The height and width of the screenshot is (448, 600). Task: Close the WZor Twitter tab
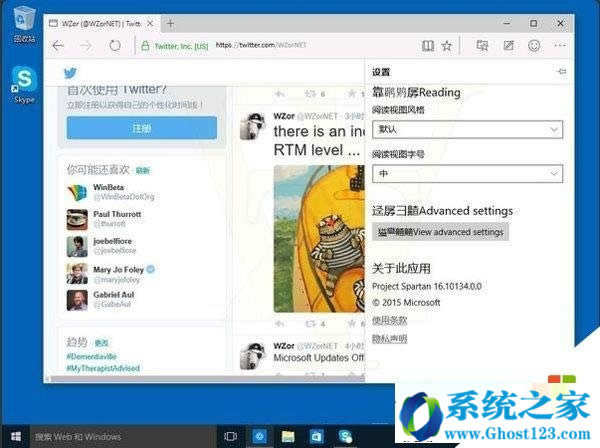click(x=150, y=24)
